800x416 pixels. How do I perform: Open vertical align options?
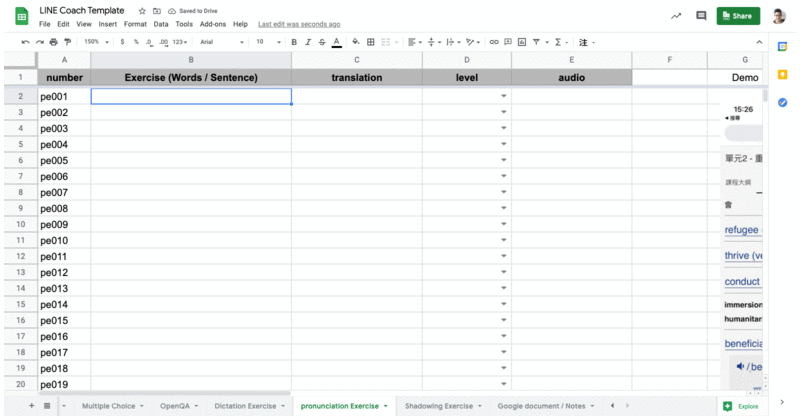pos(434,42)
